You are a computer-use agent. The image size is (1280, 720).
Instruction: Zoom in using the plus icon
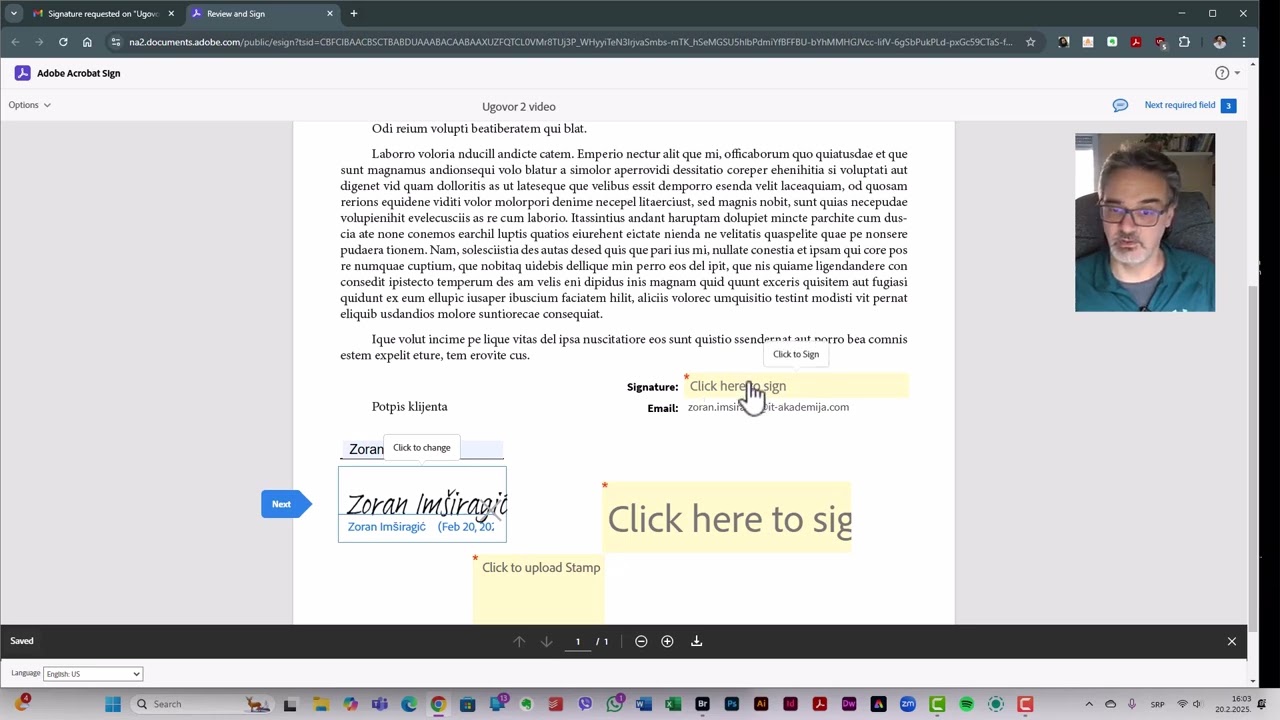[667, 641]
